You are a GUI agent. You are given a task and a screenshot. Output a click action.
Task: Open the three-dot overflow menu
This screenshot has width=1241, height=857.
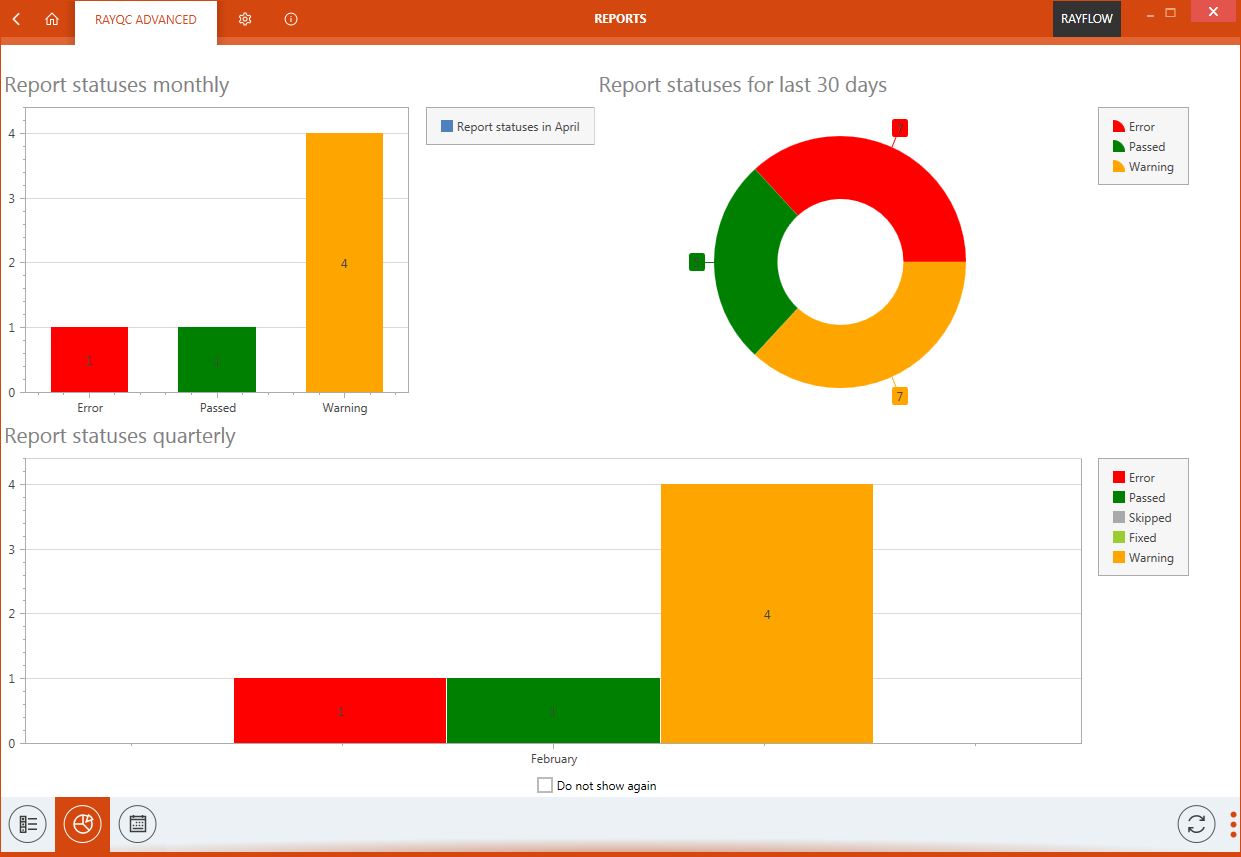1232,823
